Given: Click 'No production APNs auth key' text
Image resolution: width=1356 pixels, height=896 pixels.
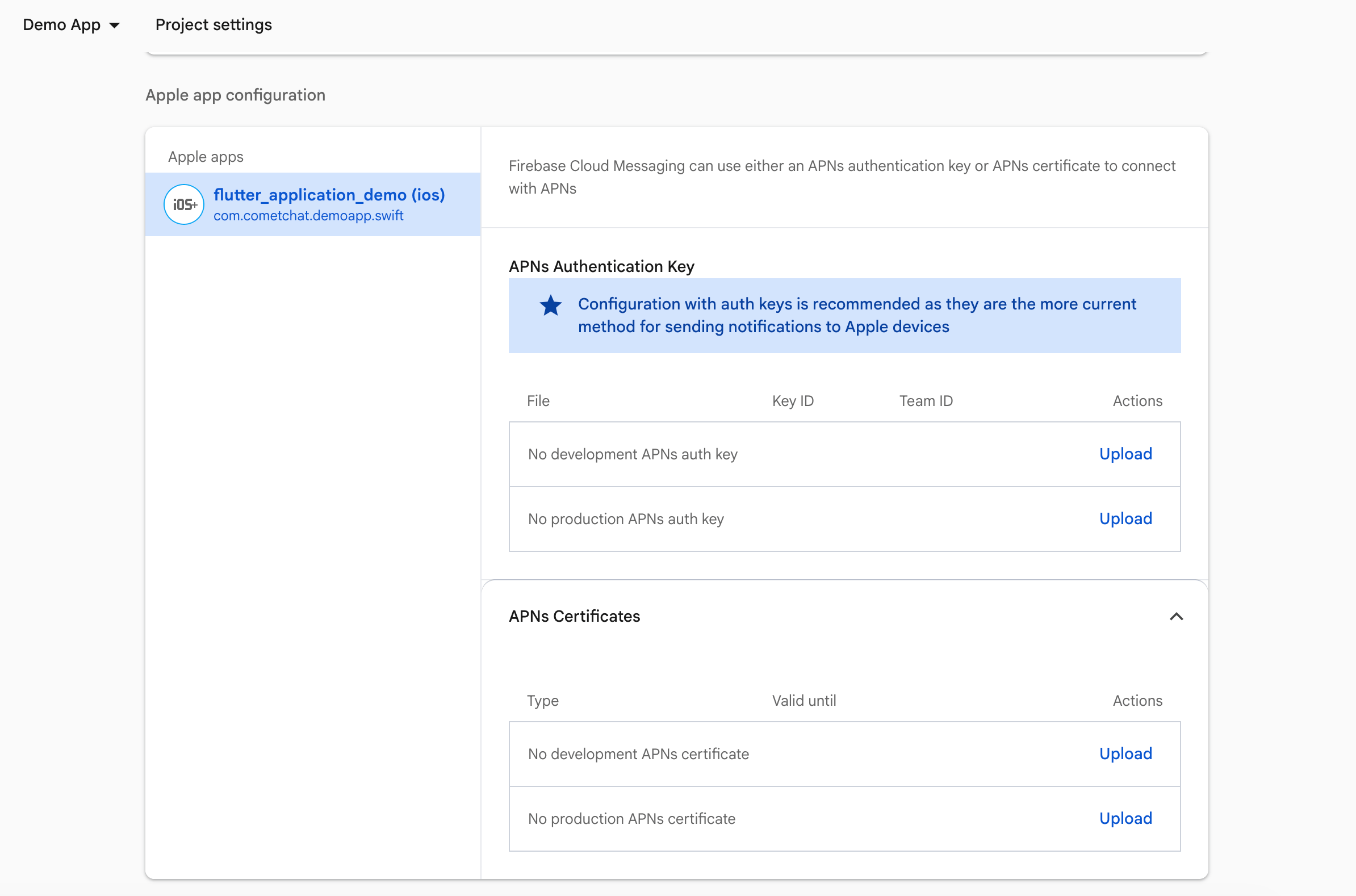Looking at the screenshot, I should (x=626, y=519).
